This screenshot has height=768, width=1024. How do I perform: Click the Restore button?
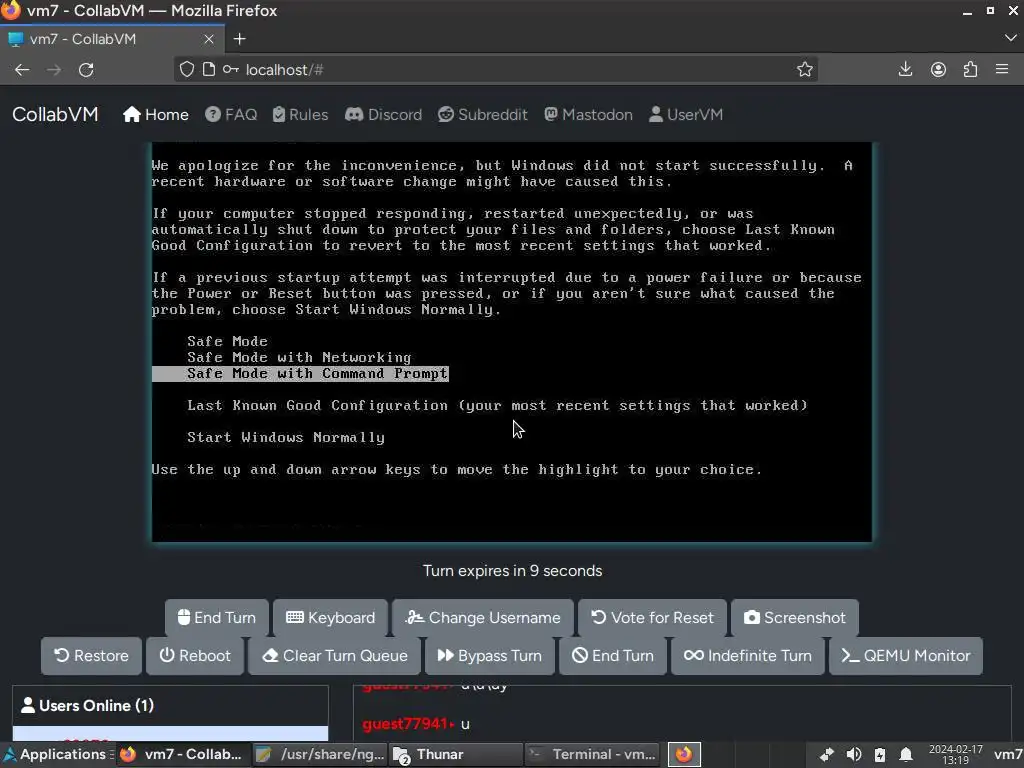coord(91,656)
